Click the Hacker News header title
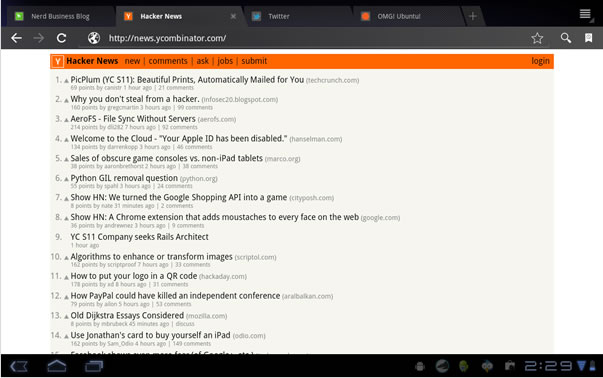The image size is (603, 378). point(92,61)
